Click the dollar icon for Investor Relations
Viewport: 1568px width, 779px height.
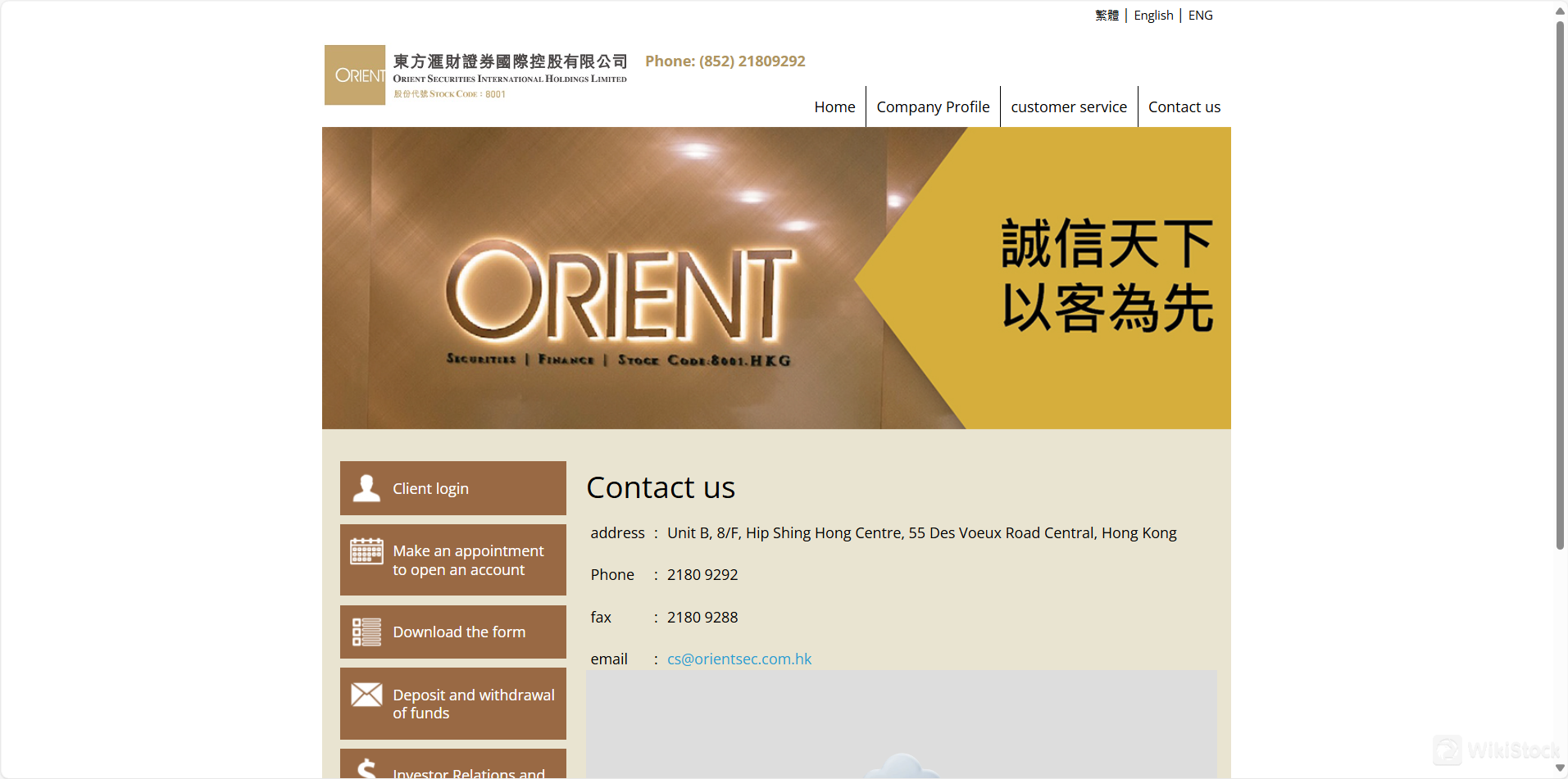tap(366, 768)
